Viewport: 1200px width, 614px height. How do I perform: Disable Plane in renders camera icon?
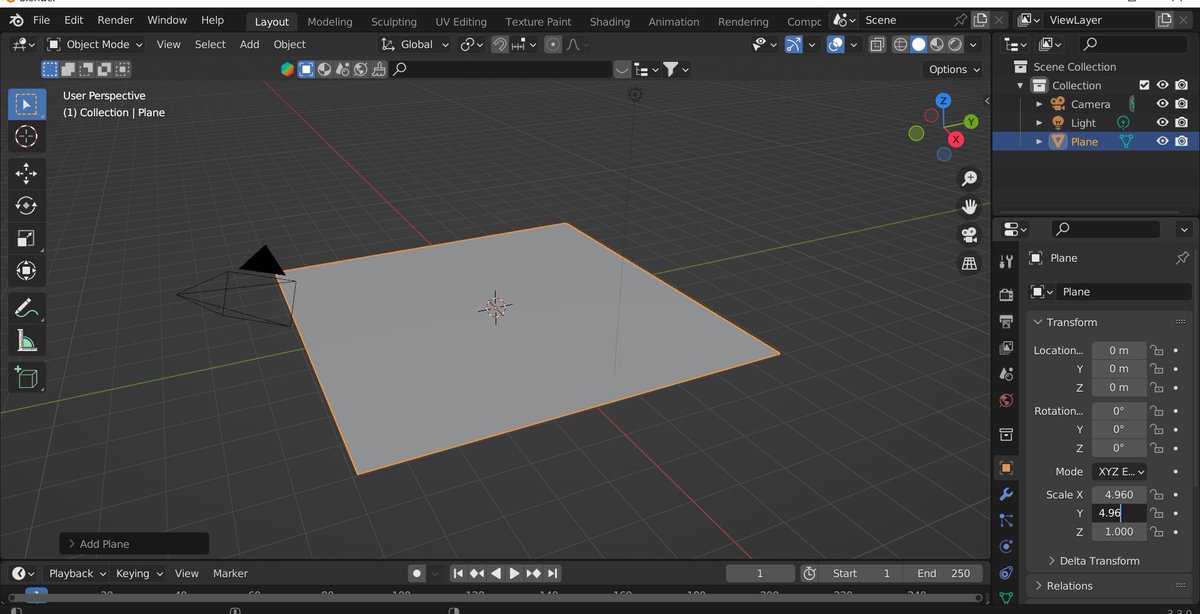click(x=1182, y=142)
